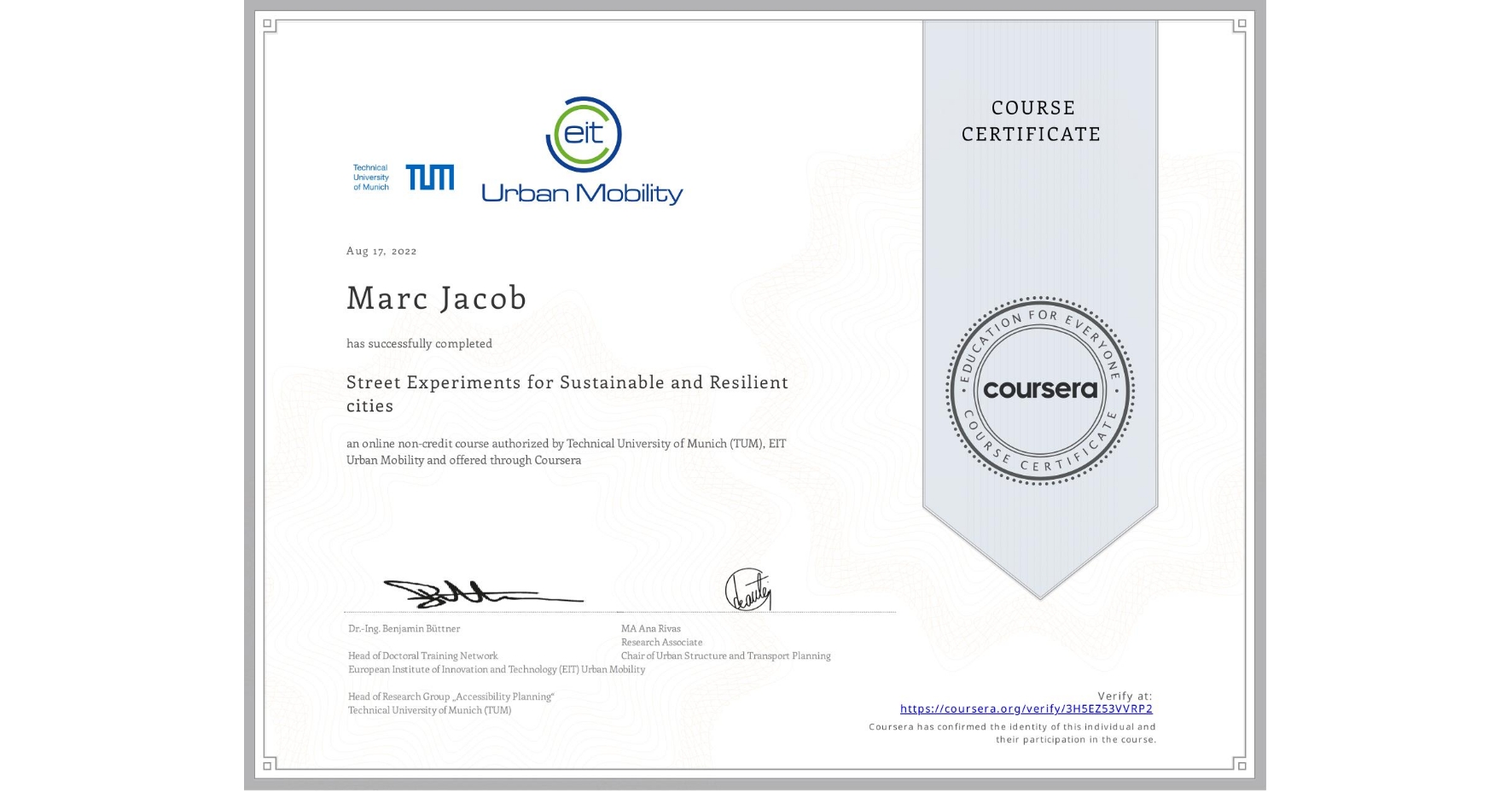
Task: Click the coursera wordmark inside the seal
Action: [x=1040, y=390]
